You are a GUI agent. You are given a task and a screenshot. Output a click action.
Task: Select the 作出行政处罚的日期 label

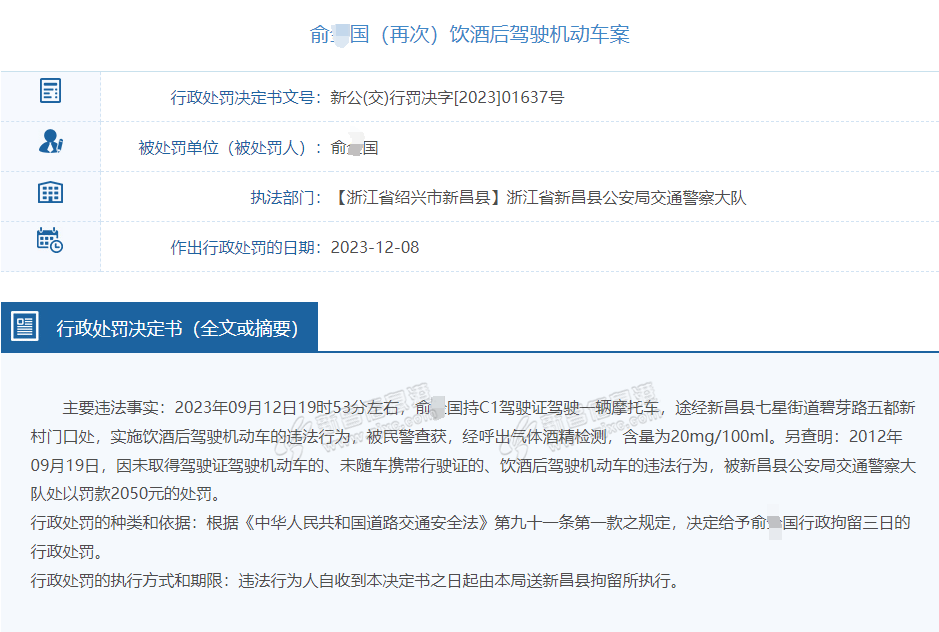click(246, 248)
